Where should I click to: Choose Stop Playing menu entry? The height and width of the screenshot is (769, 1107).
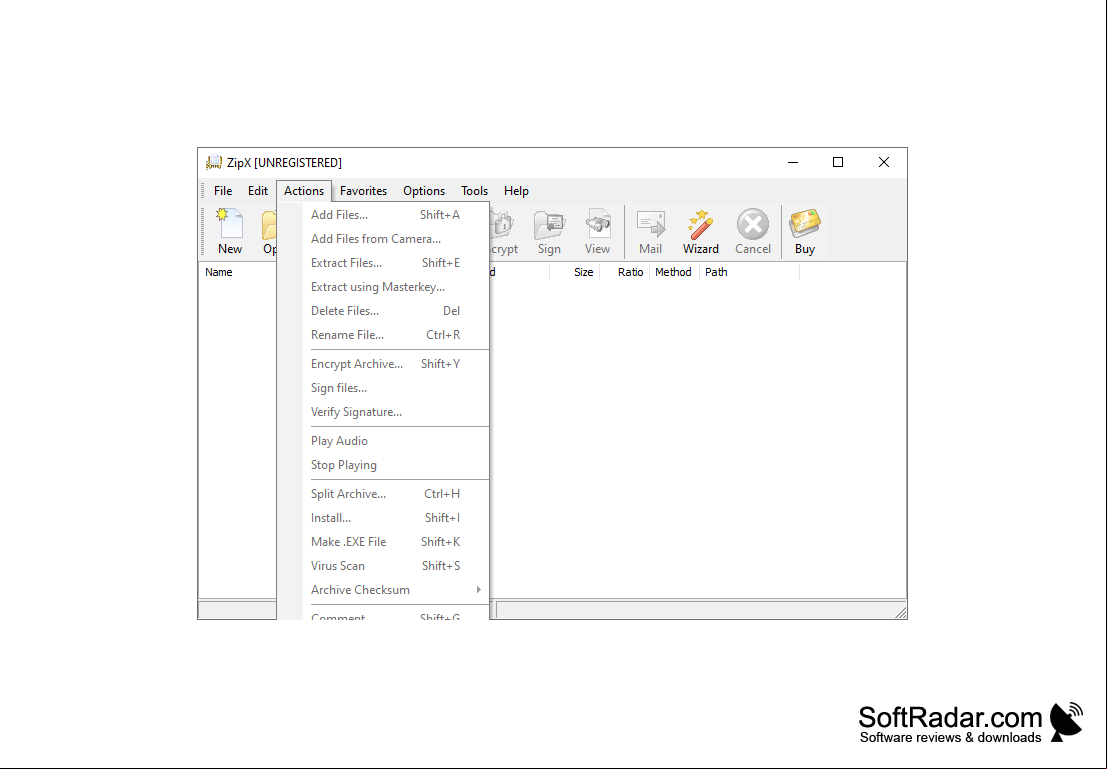(x=383, y=465)
